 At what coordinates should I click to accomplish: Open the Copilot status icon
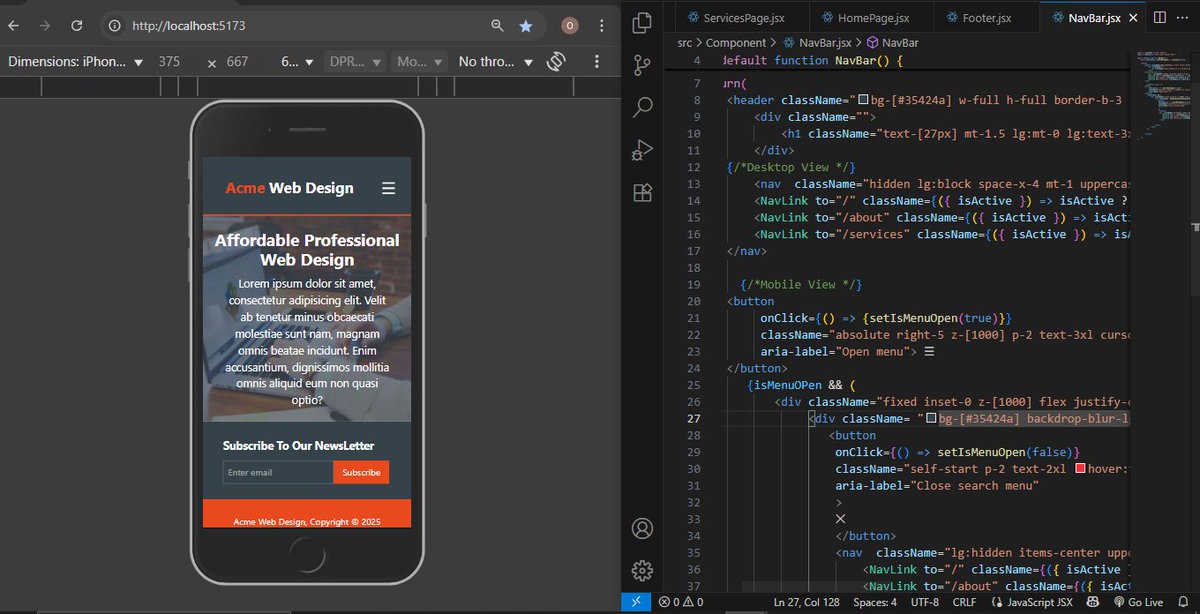point(1094,602)
